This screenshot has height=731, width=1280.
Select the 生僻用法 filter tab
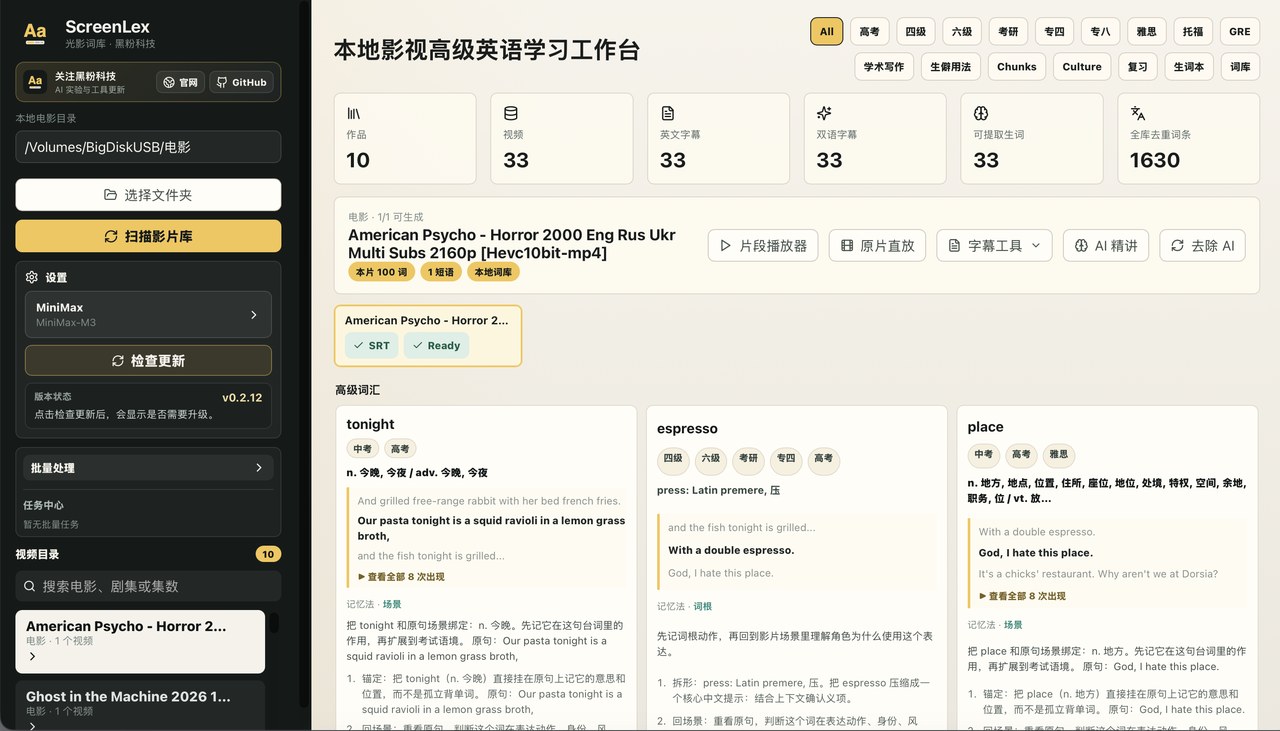coord(951,66)
